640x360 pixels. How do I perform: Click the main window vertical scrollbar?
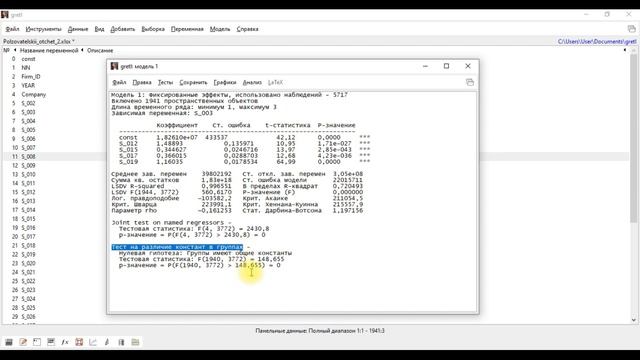pyautogui.click(x=633, y=139)
